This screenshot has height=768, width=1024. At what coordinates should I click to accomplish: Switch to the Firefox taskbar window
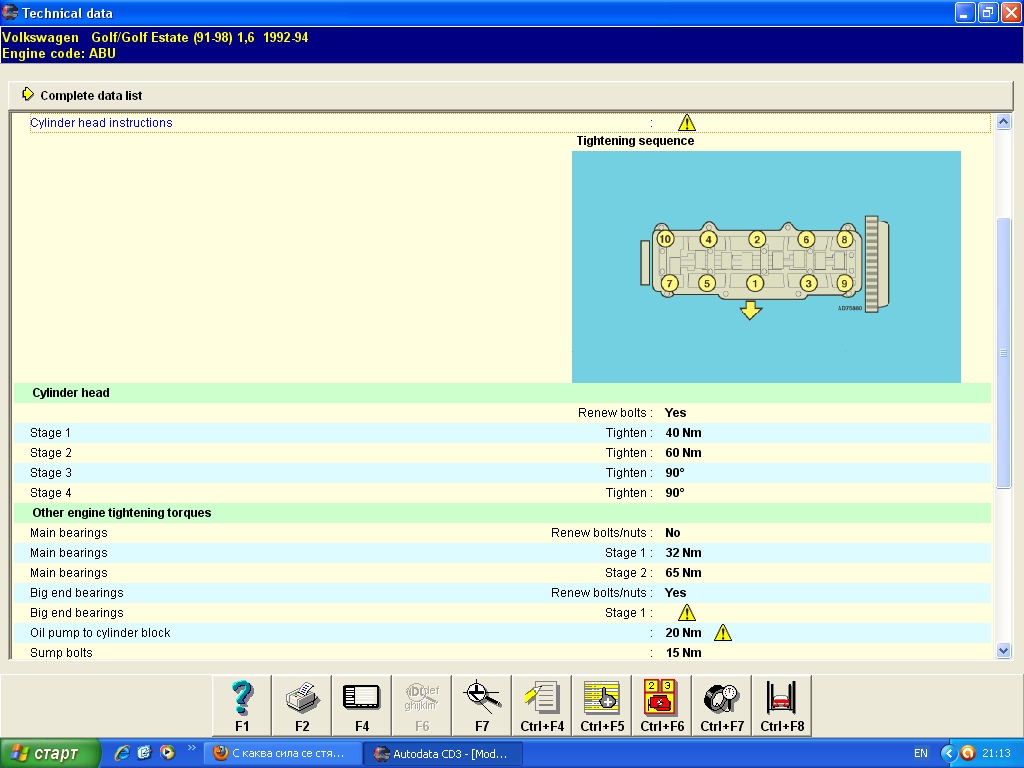(282, 753)
